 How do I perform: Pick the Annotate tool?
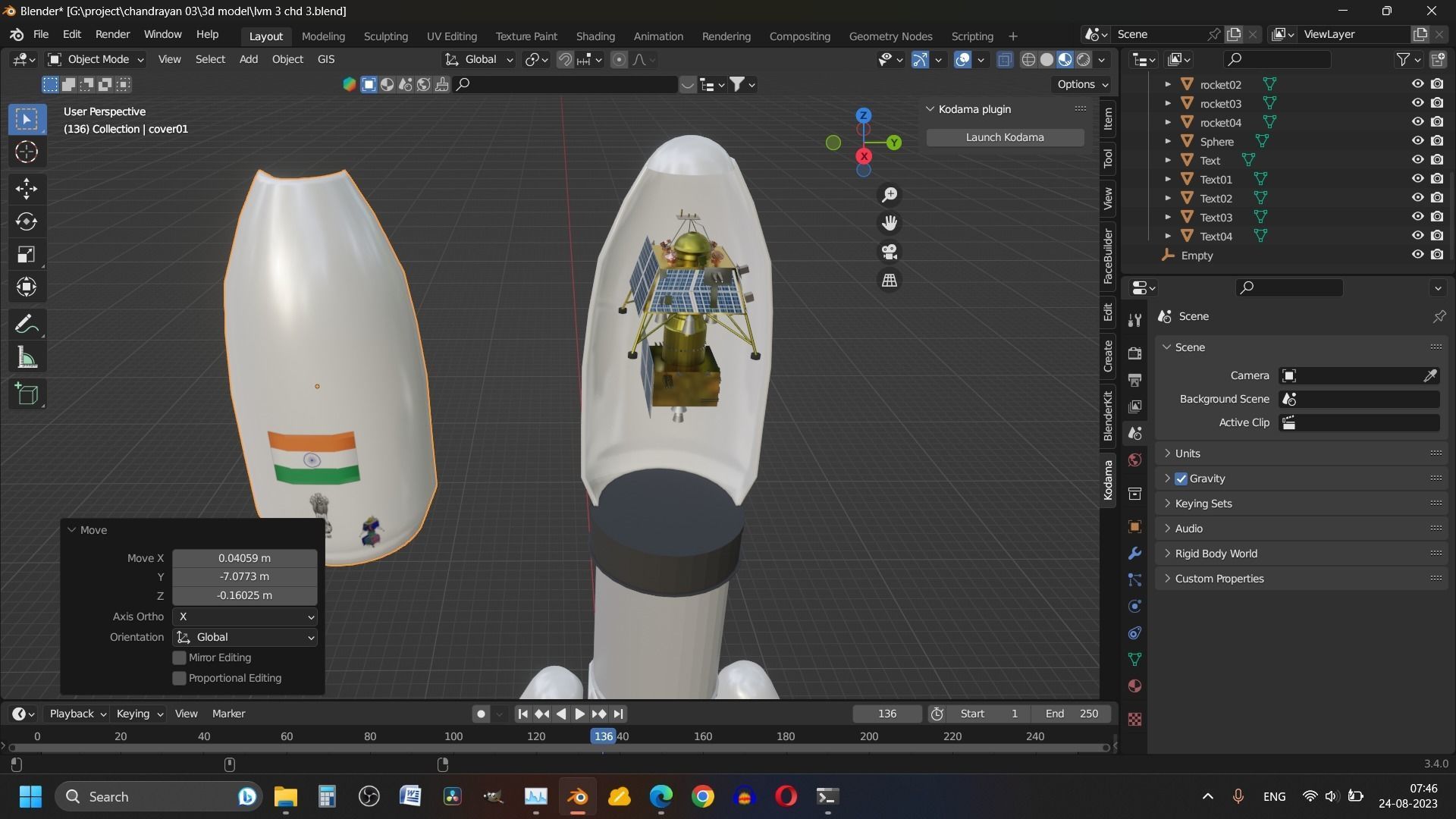[x=27, y=324]
